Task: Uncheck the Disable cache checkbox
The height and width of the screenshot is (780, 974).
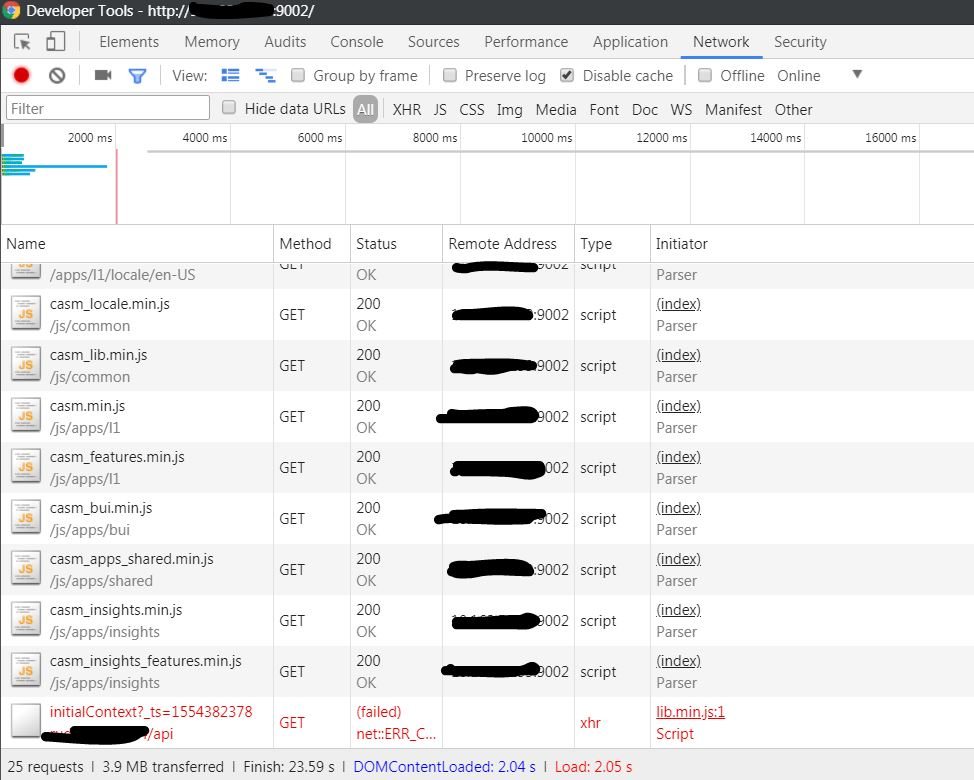Action: click(567, 75)
